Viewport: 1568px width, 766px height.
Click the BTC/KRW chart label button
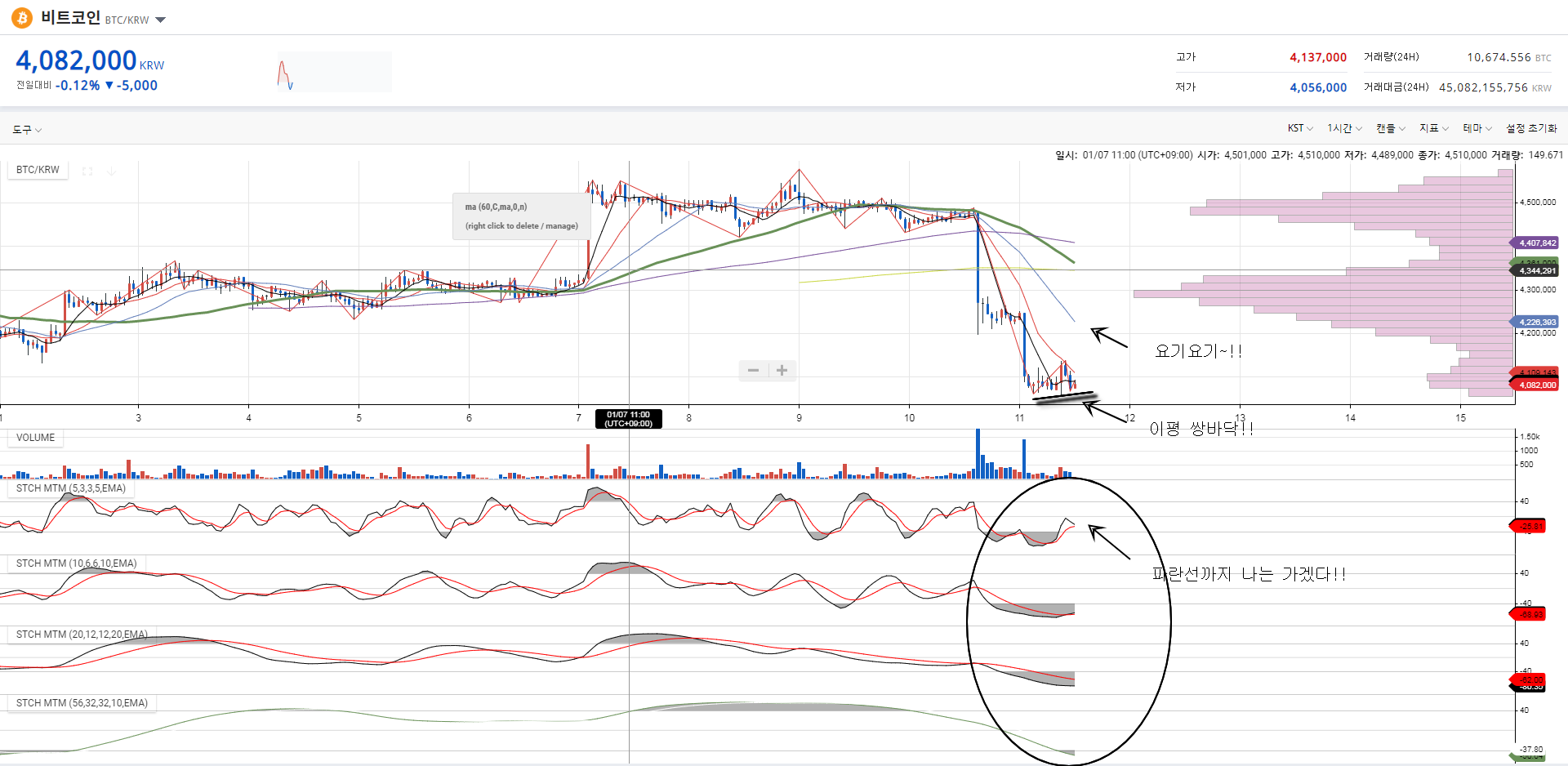point(38,170)
